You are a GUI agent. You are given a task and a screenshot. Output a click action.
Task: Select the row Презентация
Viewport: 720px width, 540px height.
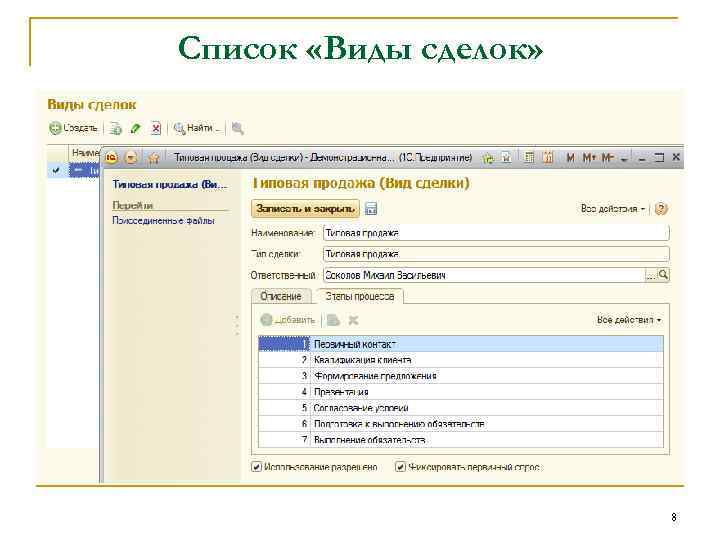pyautogui.click(x=461, y=392)
